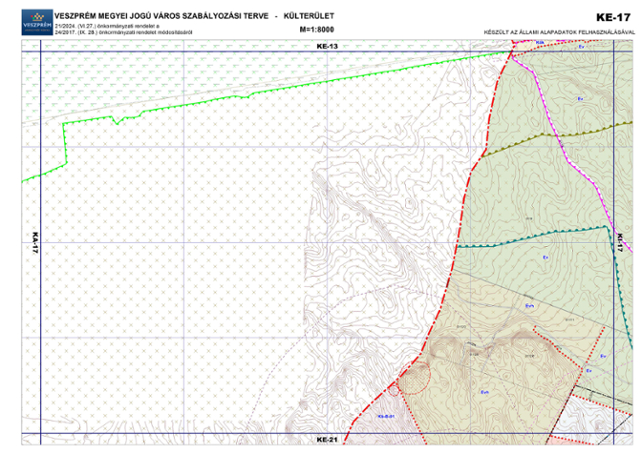Click the KE-17 sheet number top right
The image size is (642, 454).
(x=610, y=17)
